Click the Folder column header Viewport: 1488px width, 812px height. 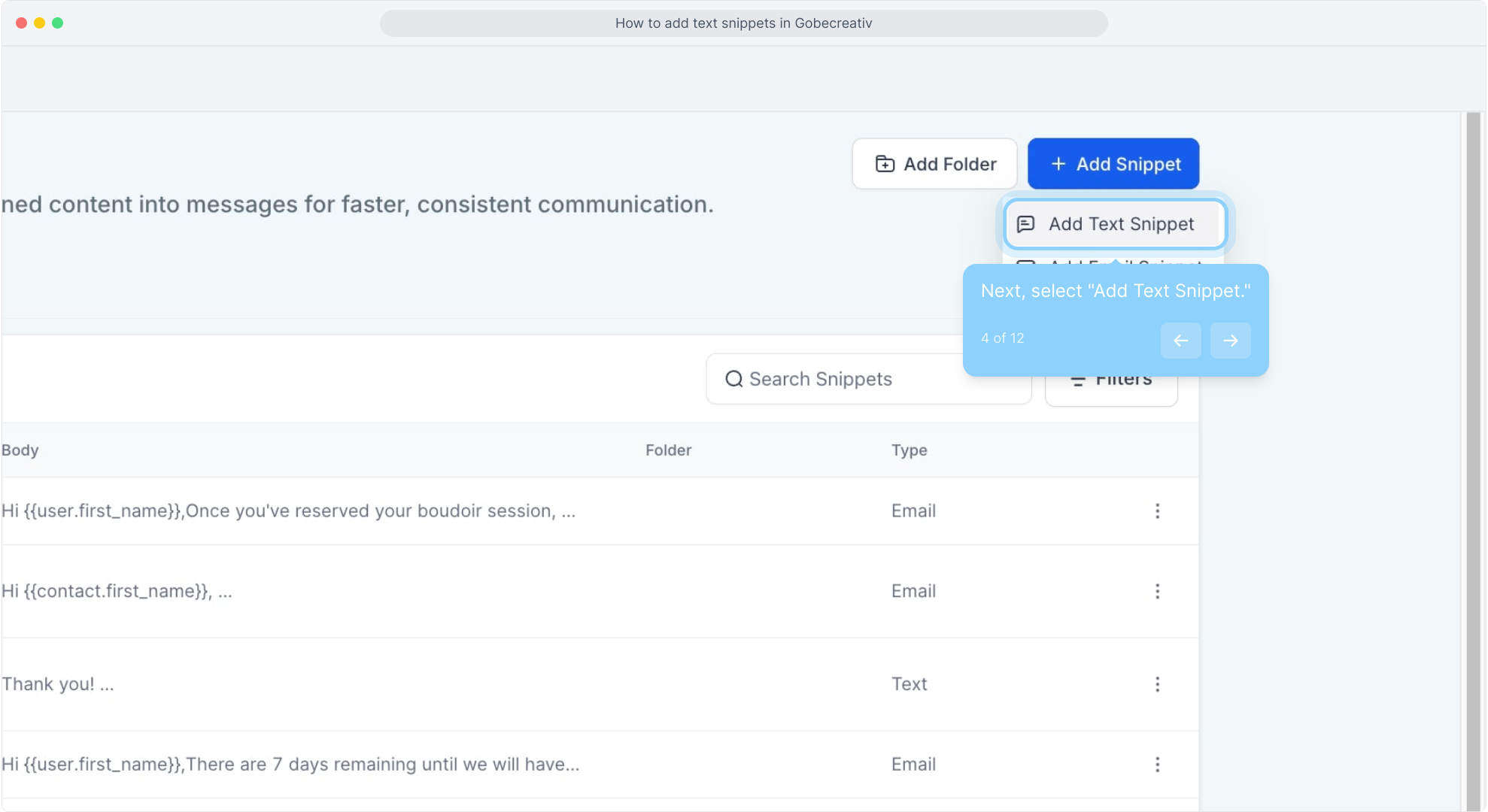(x=668, y=450)
